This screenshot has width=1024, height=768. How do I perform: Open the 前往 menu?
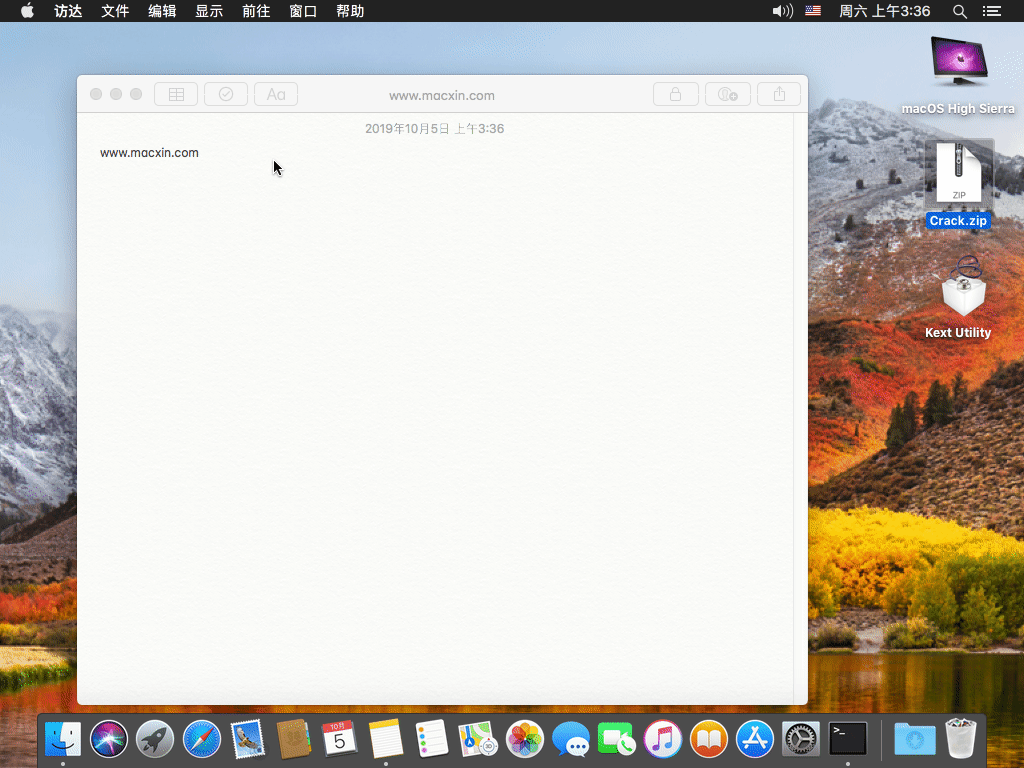(256, 11)
